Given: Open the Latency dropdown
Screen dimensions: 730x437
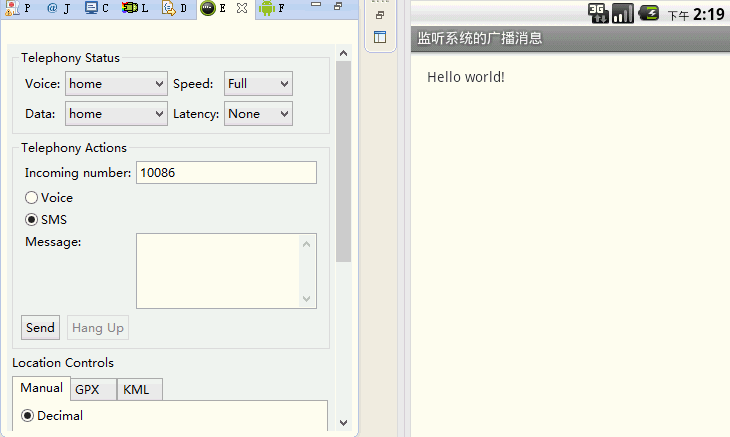Looking at the screenshot, I should point(258,114).
